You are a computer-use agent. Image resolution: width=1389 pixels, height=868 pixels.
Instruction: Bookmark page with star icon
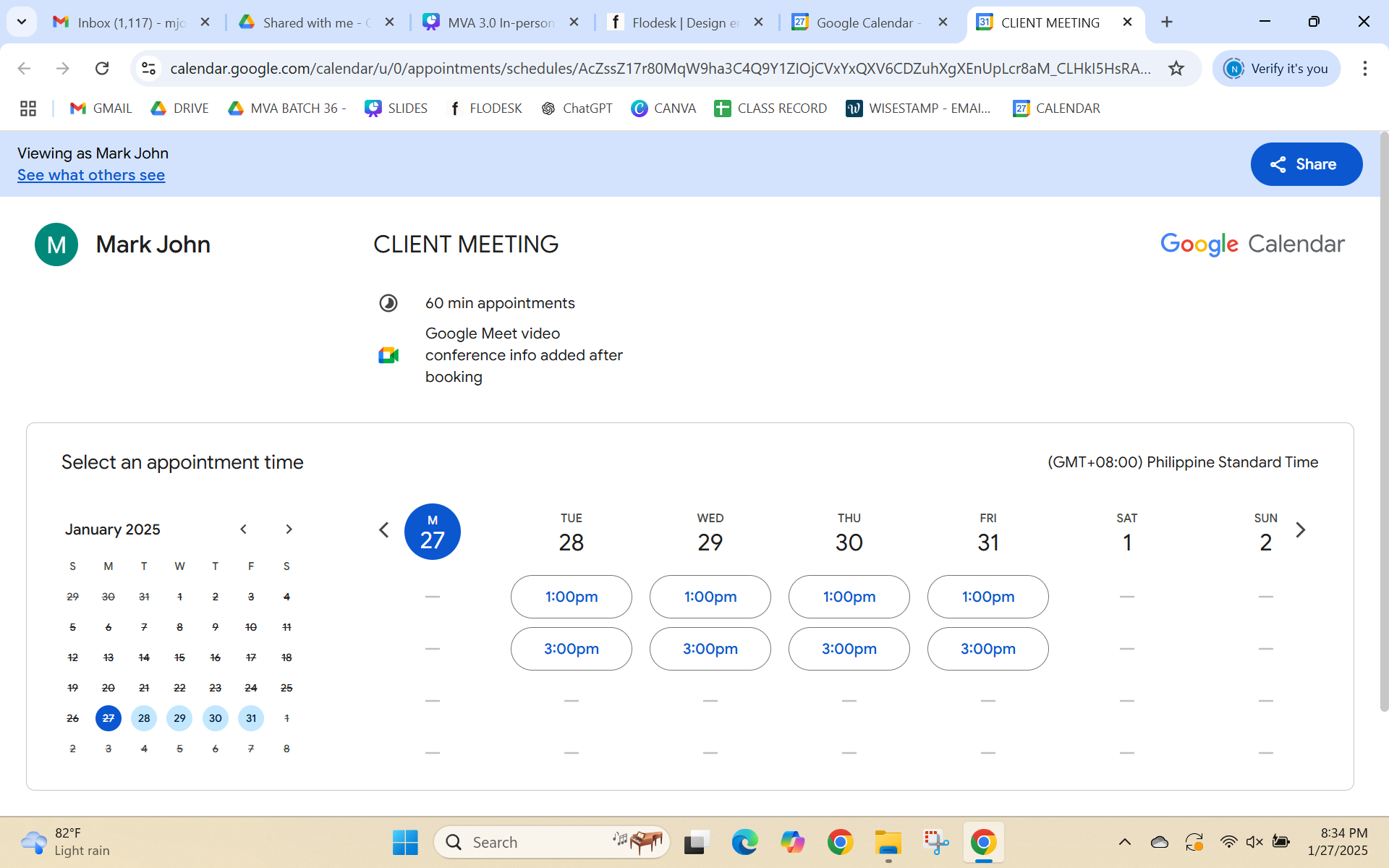pyautogui.click(x=1176, y=68)
